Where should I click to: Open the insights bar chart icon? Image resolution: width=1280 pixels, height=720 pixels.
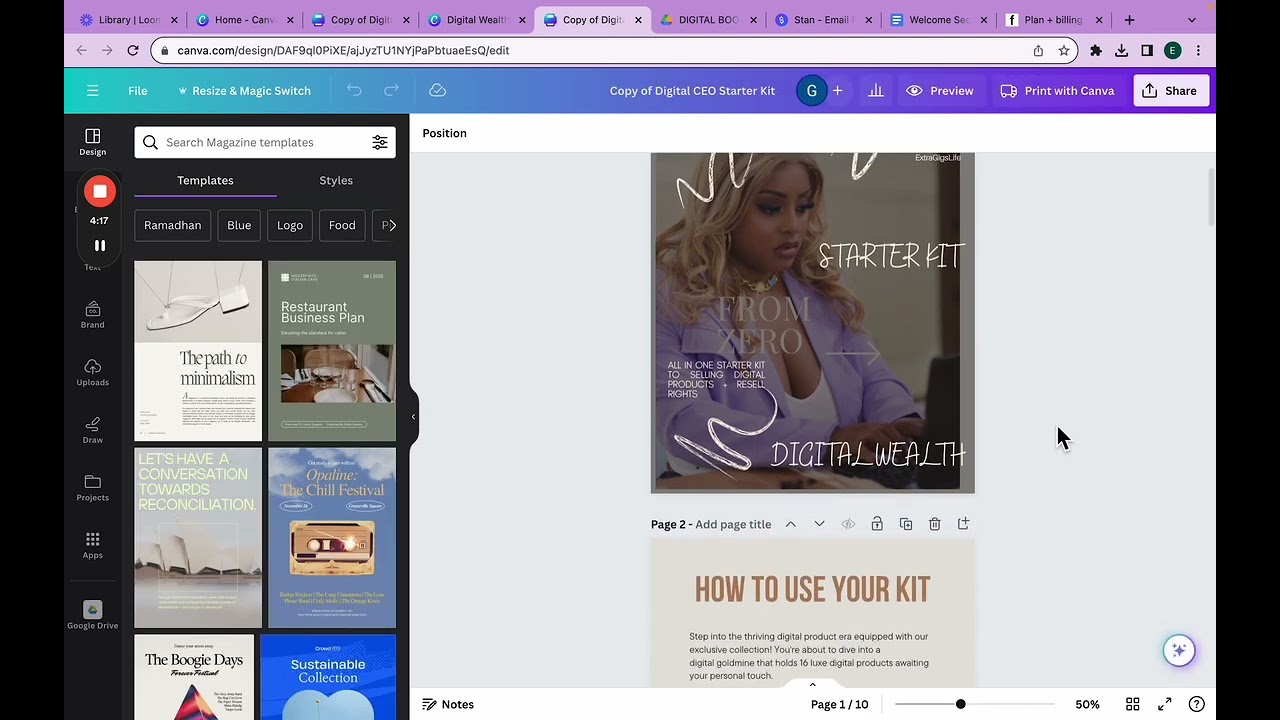[x=876, y=91]
